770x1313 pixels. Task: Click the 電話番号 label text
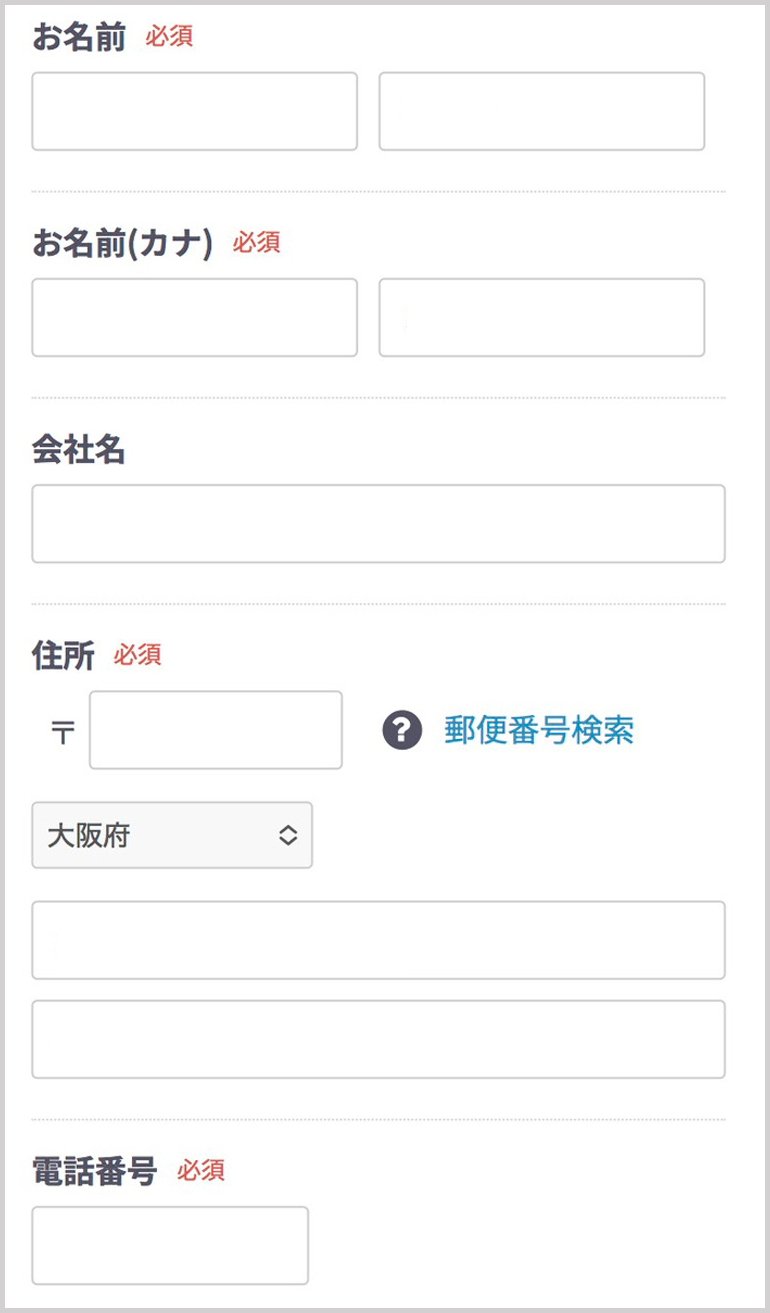(95, 1171)
